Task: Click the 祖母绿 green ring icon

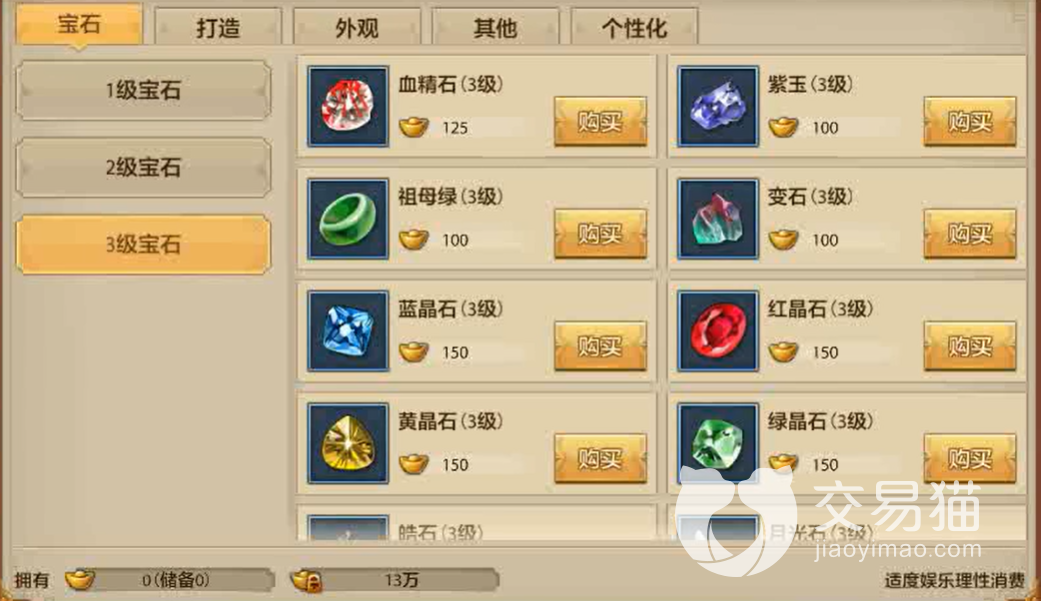Action: 348,218
